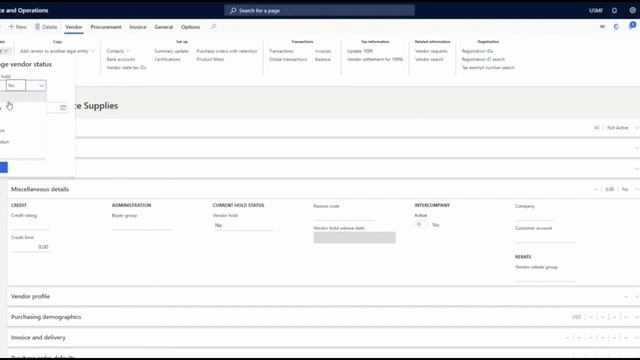Click the Delete trash icon
Viewport: 640px width, 360px height.
[x=37, y=27]
